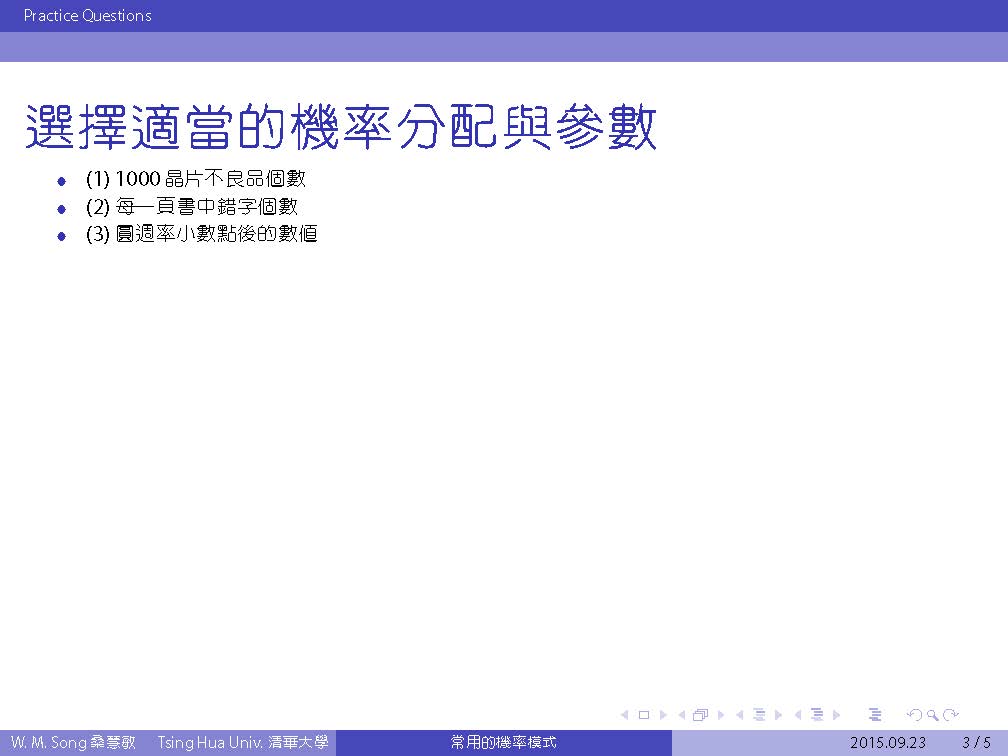Click the presentation outline icon
1008x756 pixels.
tap(875, 715)
